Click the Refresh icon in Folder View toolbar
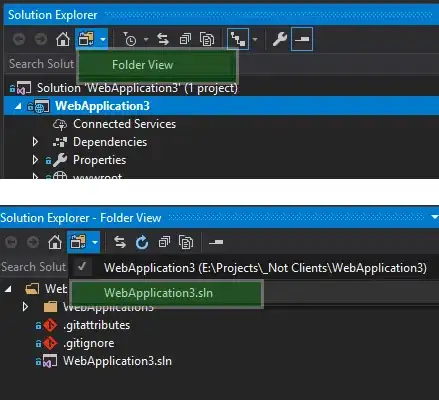Viewport: 439px width, 400px height. point(142,242)
